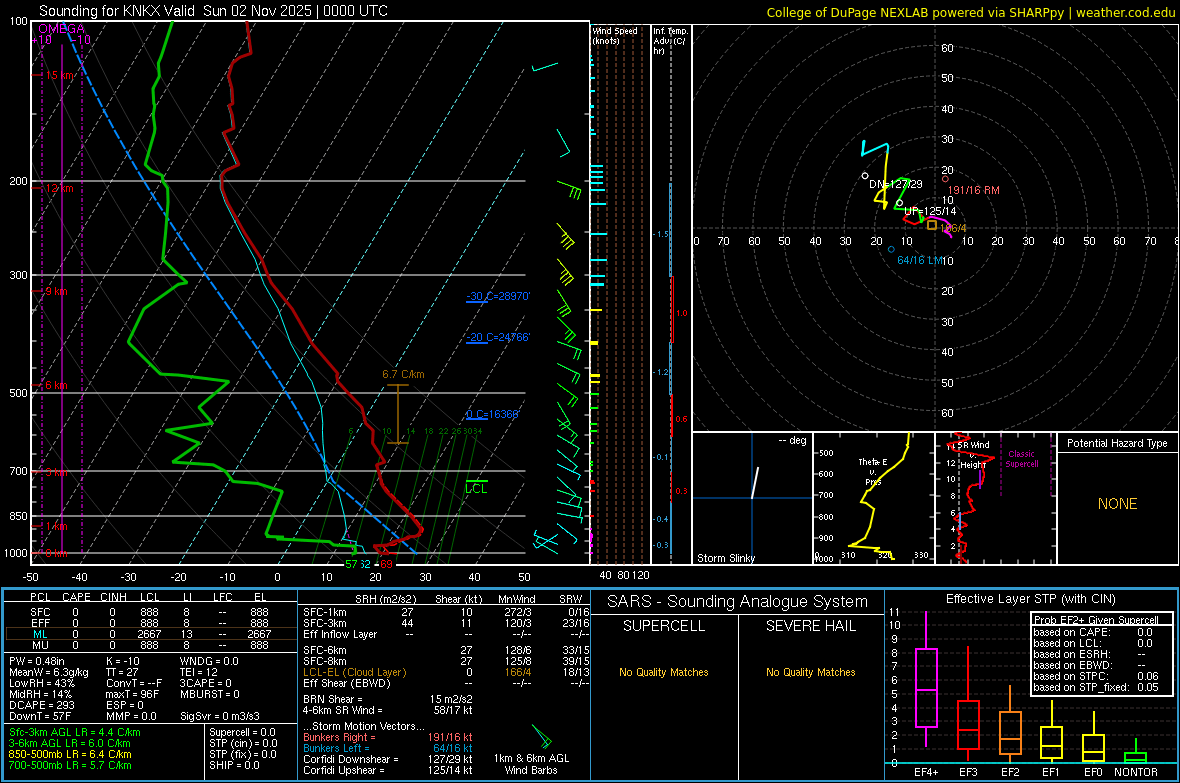The width and height of the screenshot is (1180, 783).
Task: Click the 'MeanW = 6.3g/kg' value
Action: [48, 672]
